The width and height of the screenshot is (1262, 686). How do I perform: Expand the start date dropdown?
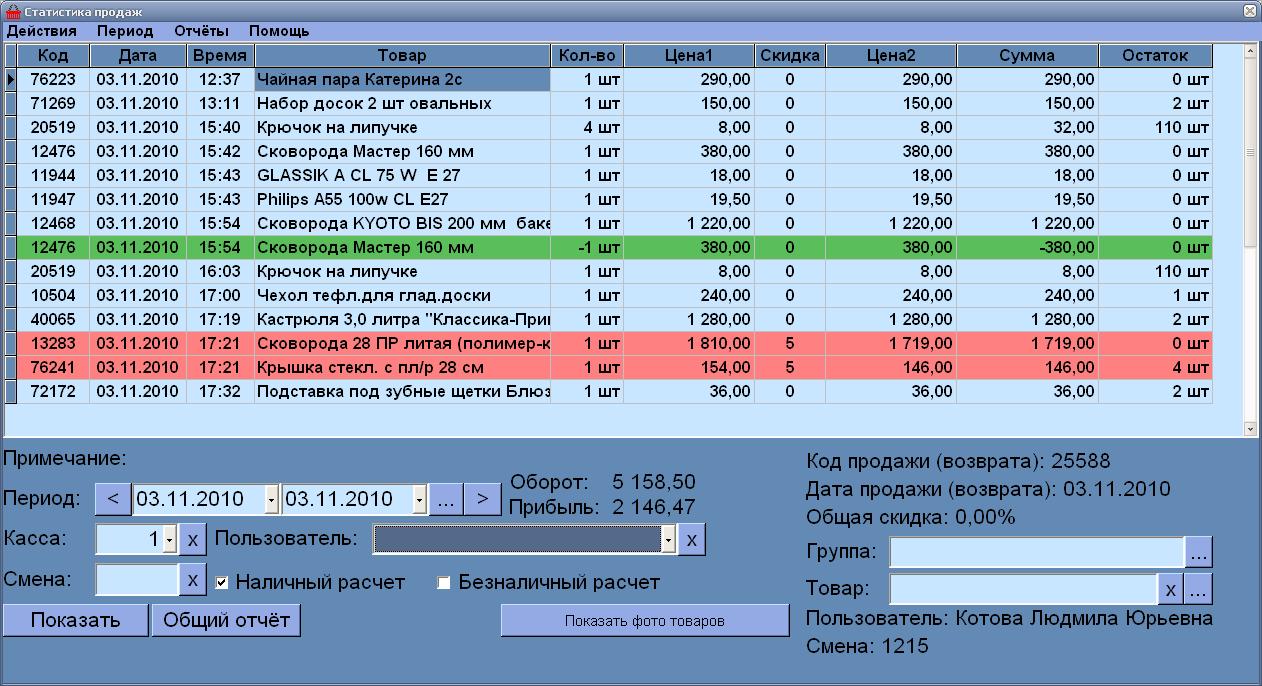click(272, 498)
